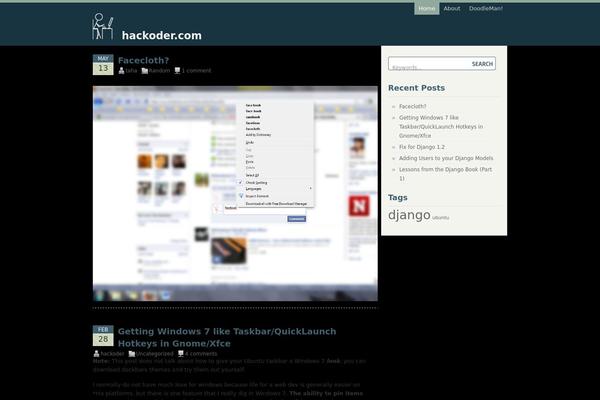Open the Getting Windows 7 like Taskbar post title
Screen dimensions: 600x400
(x=227, y=337)
